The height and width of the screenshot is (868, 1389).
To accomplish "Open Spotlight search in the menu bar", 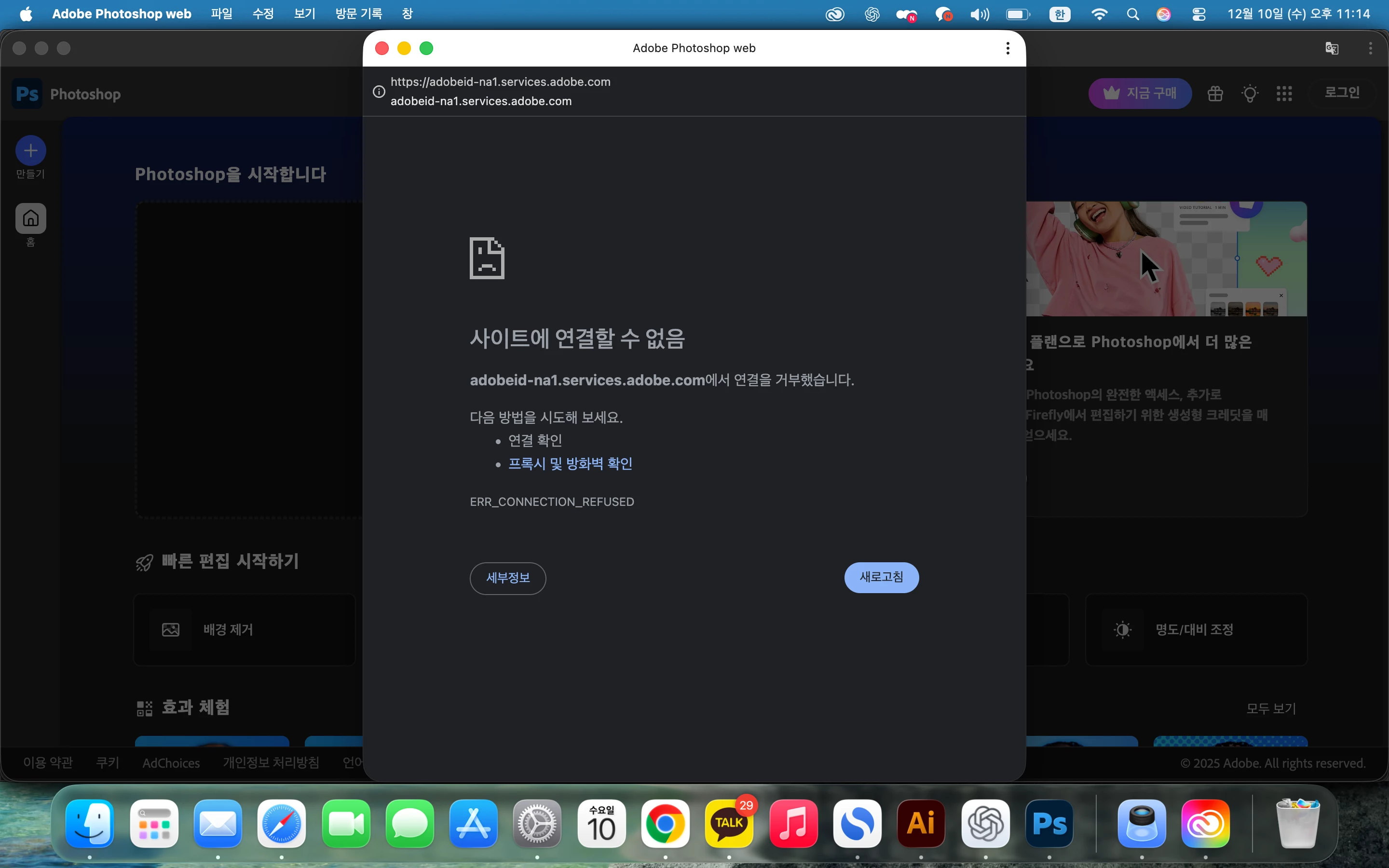I will click(1132, 14).
